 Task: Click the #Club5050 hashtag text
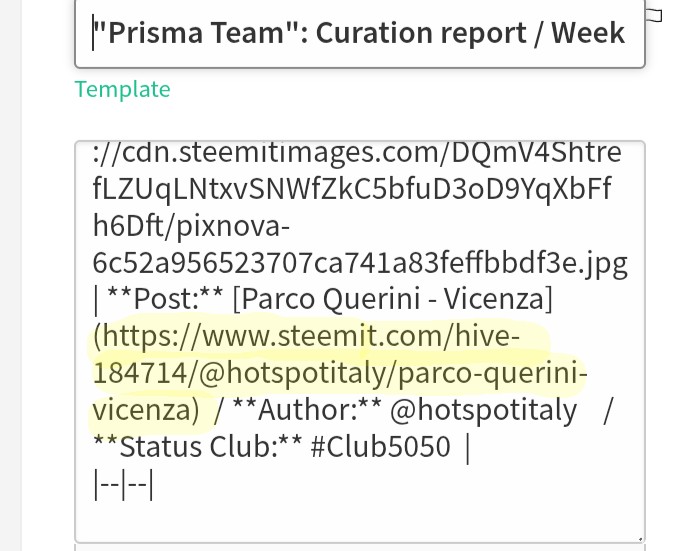[x=381, y=447]
